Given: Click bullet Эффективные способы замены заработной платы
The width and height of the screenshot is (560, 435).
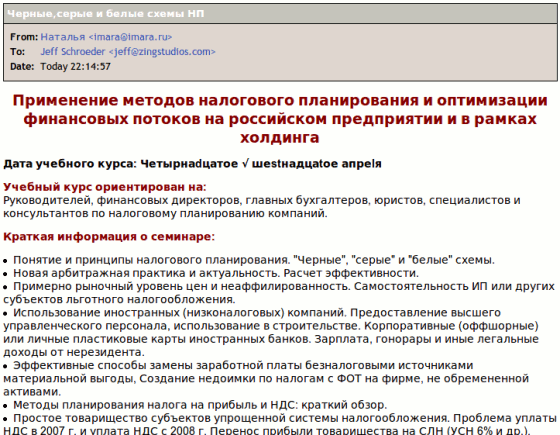Looking at the screenshot, I should tap(266, 379).
